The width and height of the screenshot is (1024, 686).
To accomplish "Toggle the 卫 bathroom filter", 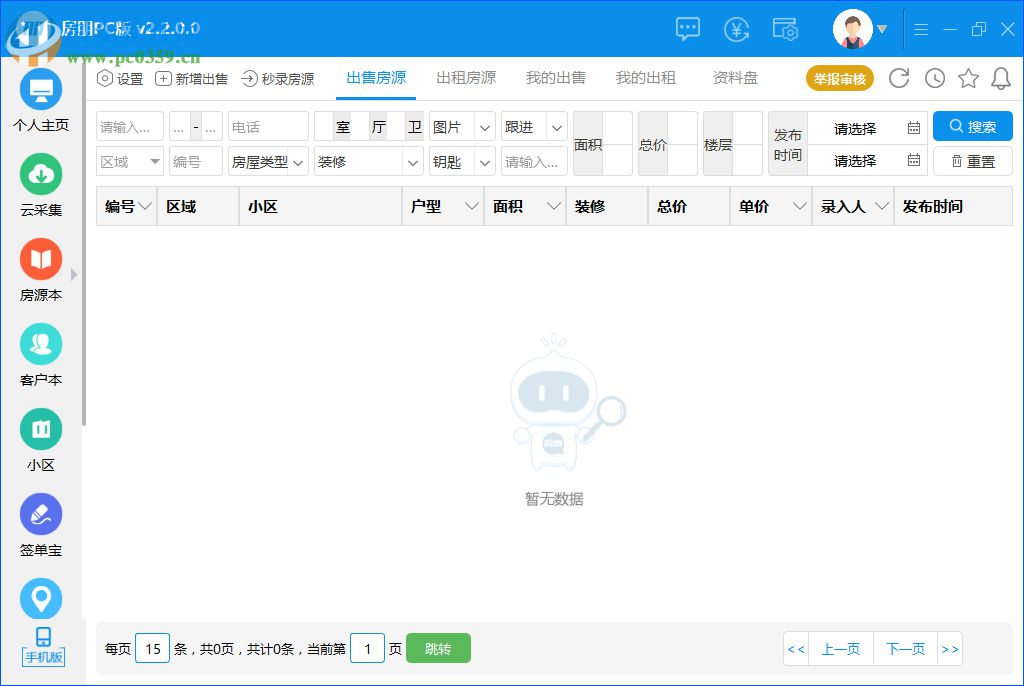I will [414, 126].
